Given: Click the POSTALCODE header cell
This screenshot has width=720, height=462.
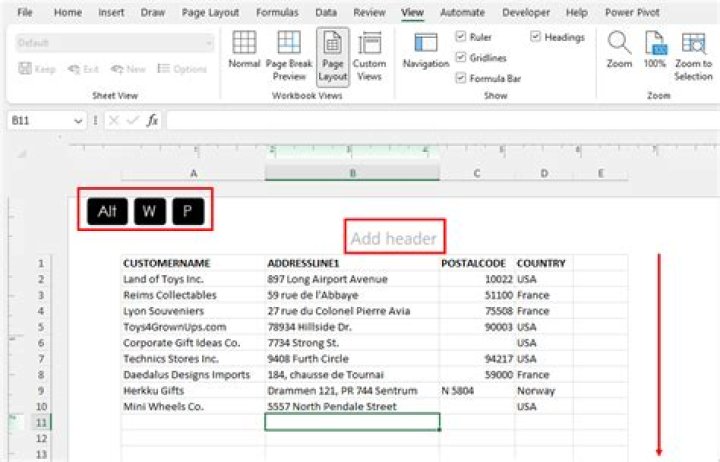Looking at the screenshot, I should coord(477,263).
